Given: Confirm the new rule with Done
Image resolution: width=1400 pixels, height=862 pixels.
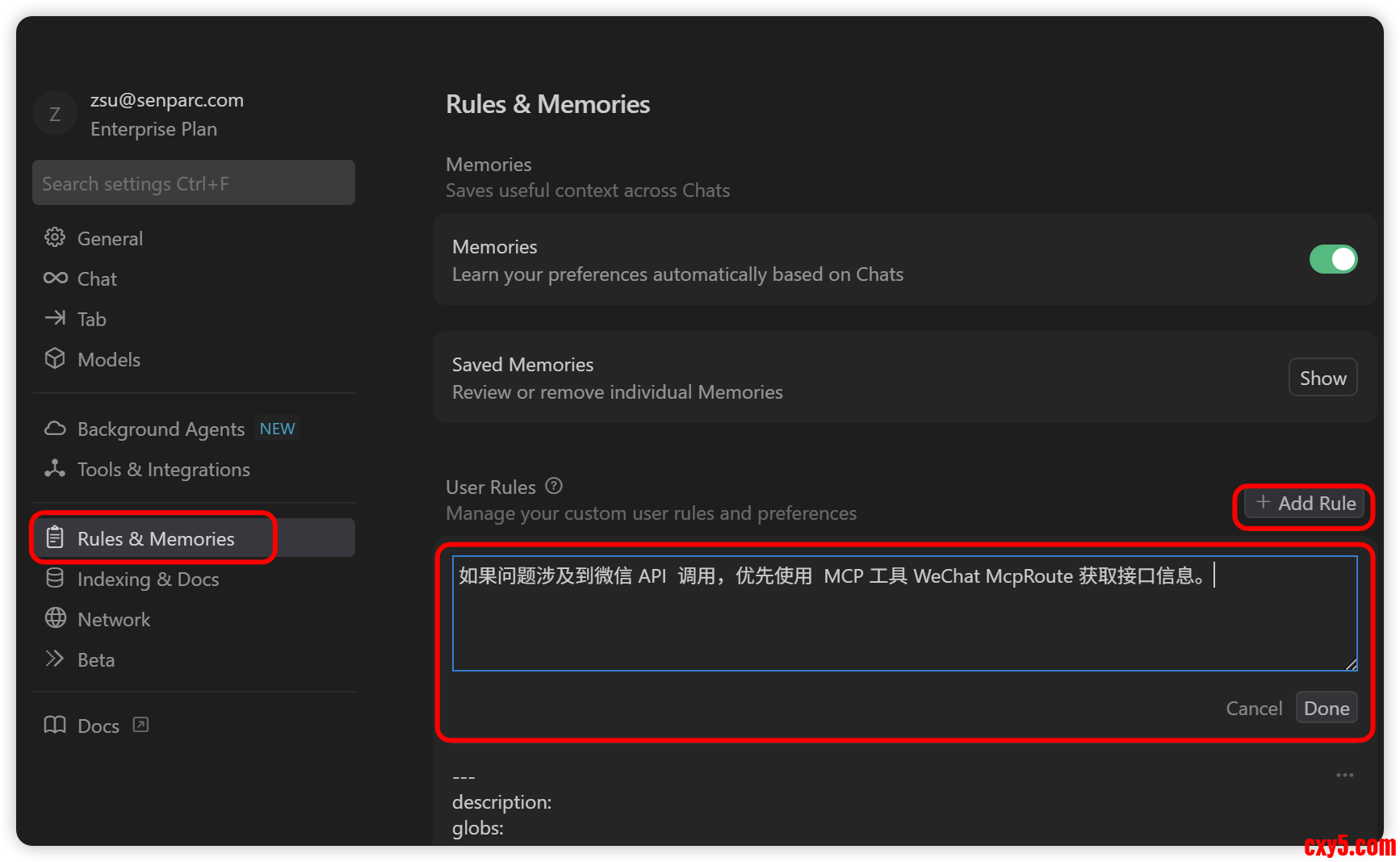Looking at the screenshot, I should [x=1327, y=708].
